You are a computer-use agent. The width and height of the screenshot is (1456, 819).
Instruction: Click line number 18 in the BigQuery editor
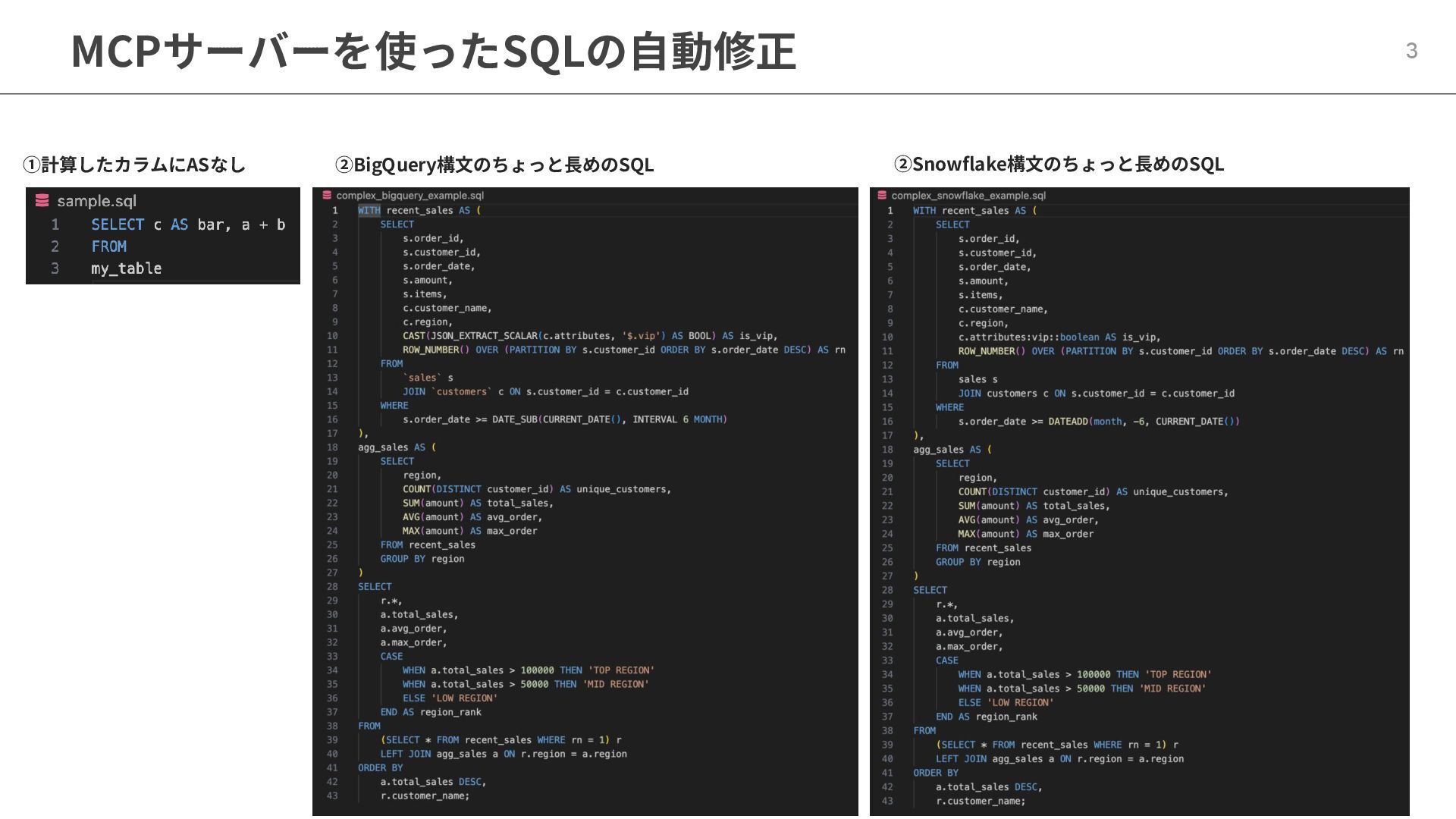click(332, 447)
